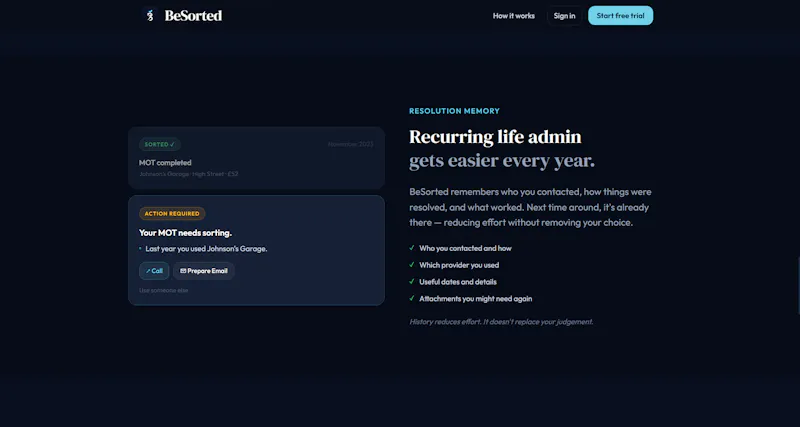This screenshot has height=427, width=800.
Task: Click the page scrollbar thumb
Action: coord(798,285)
